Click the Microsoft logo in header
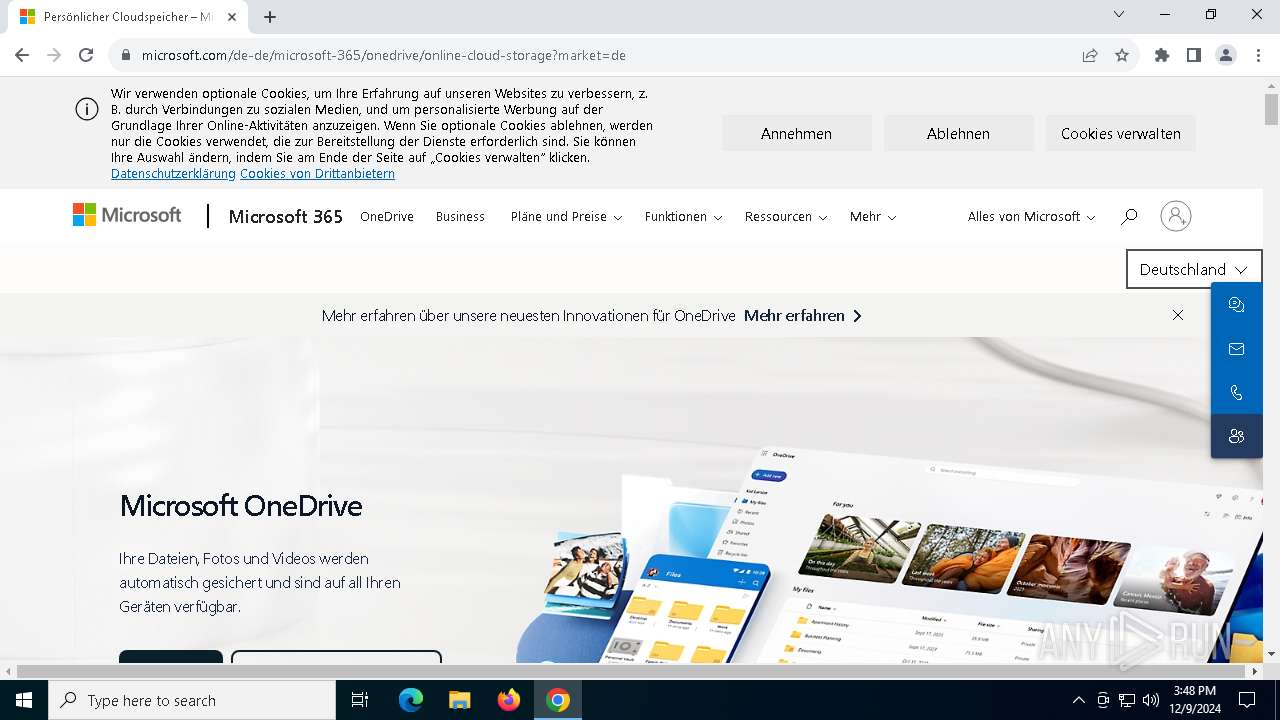The image size is (1280, 720). 127,215
